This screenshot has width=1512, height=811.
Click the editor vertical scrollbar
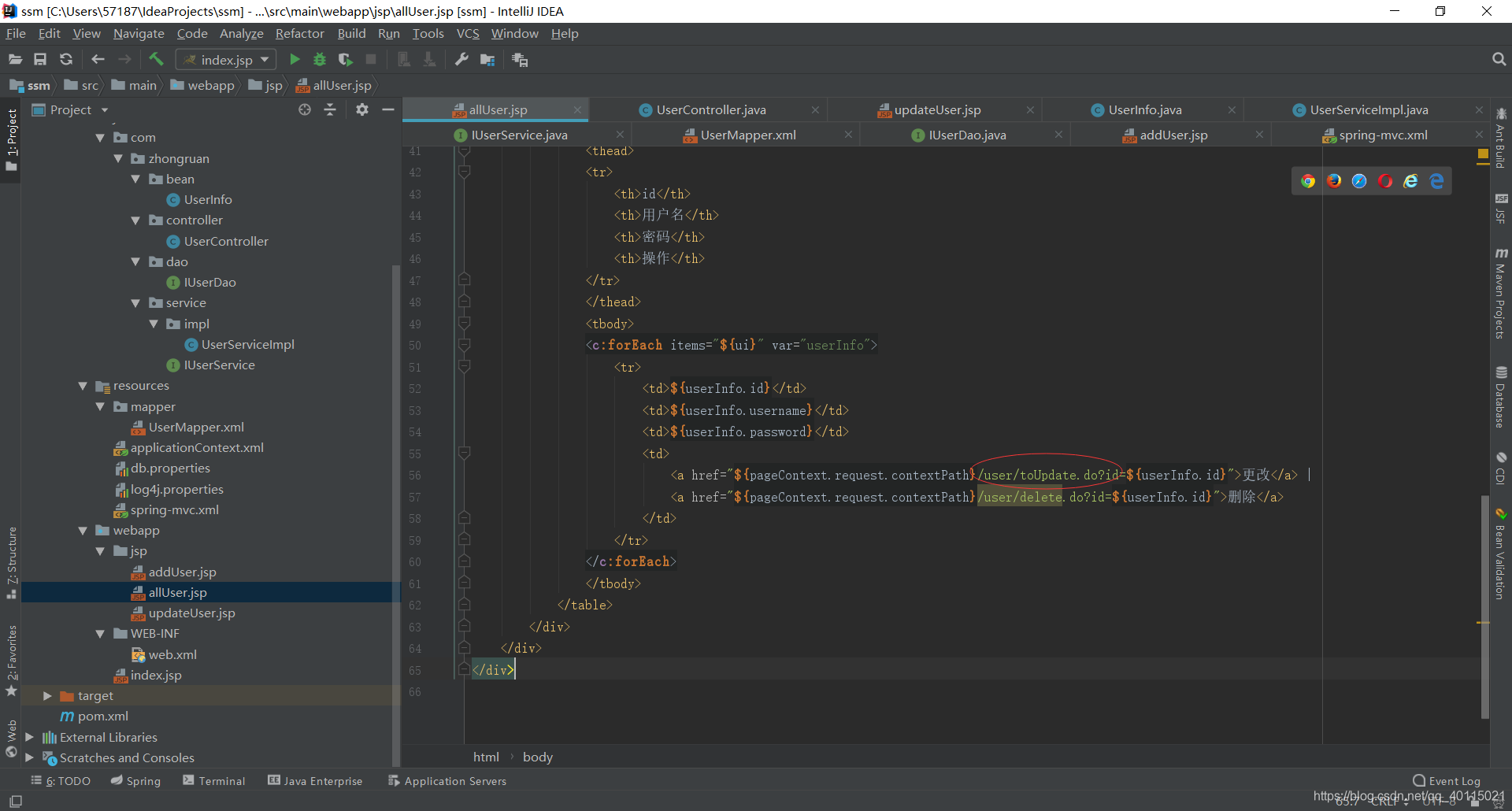(1485, 606)
